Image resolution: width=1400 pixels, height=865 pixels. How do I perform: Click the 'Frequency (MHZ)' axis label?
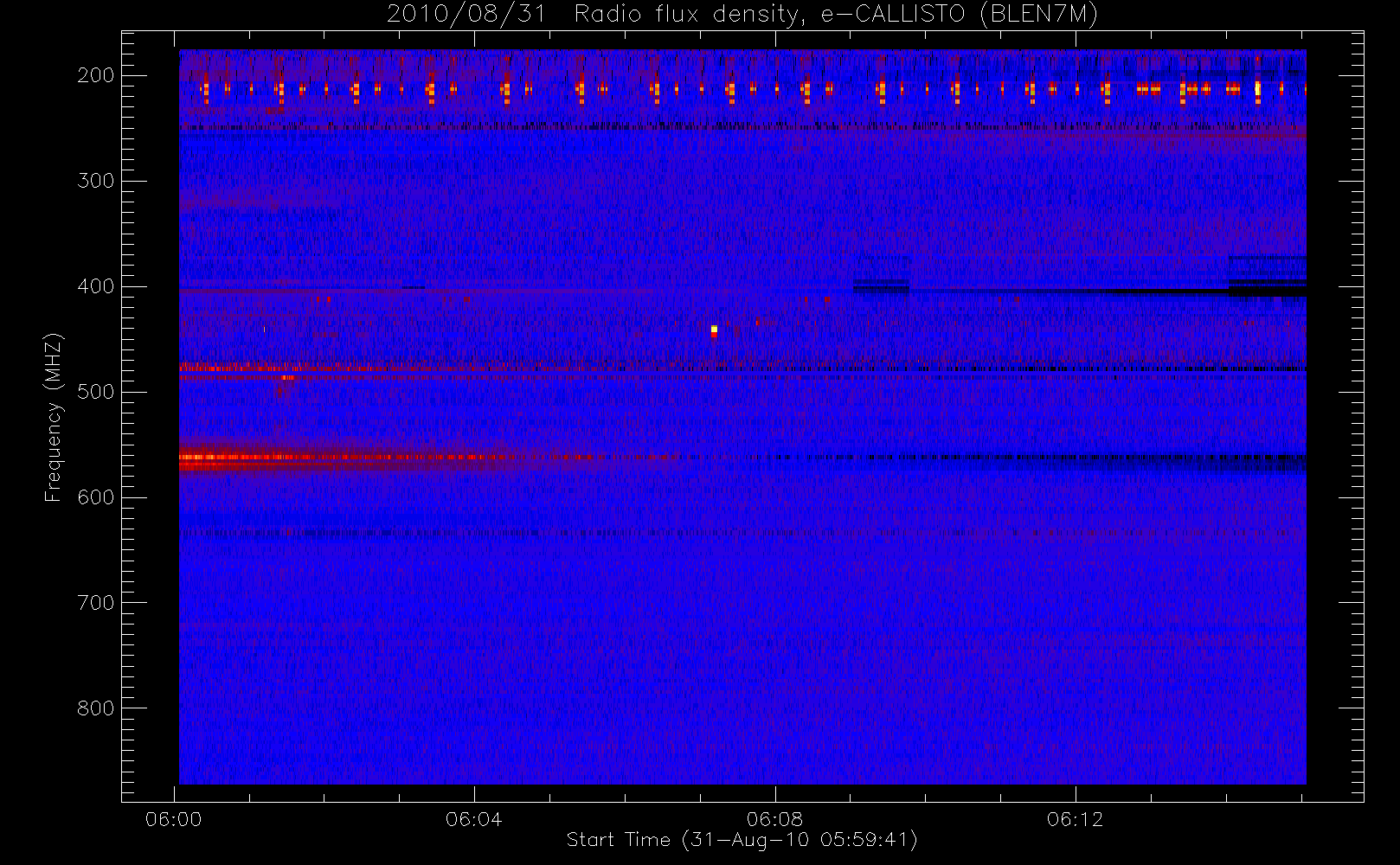(x=54, y=418)
